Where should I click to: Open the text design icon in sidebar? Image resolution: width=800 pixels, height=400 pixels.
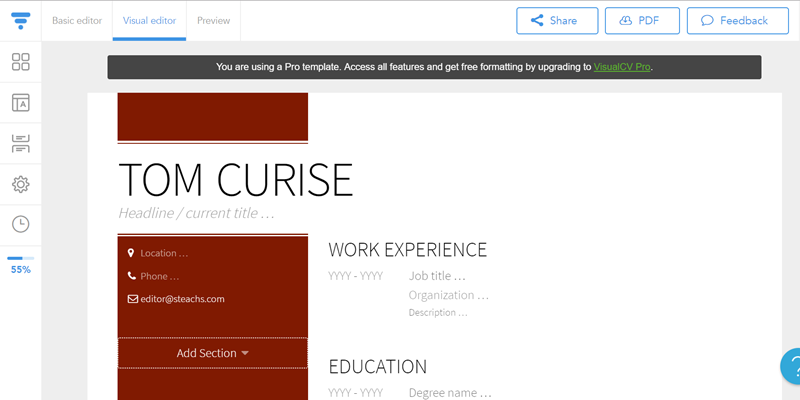(21, 103)
